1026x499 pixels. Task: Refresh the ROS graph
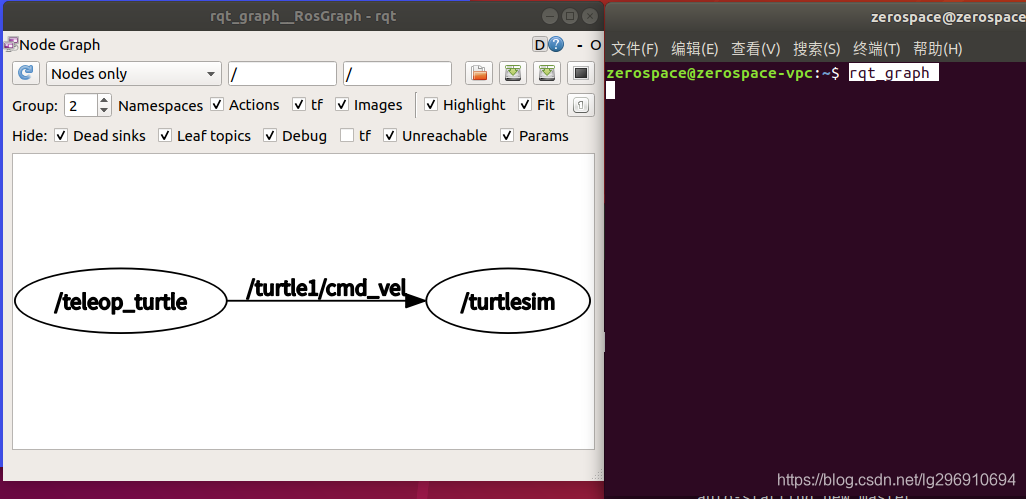[x=26, y=73]
